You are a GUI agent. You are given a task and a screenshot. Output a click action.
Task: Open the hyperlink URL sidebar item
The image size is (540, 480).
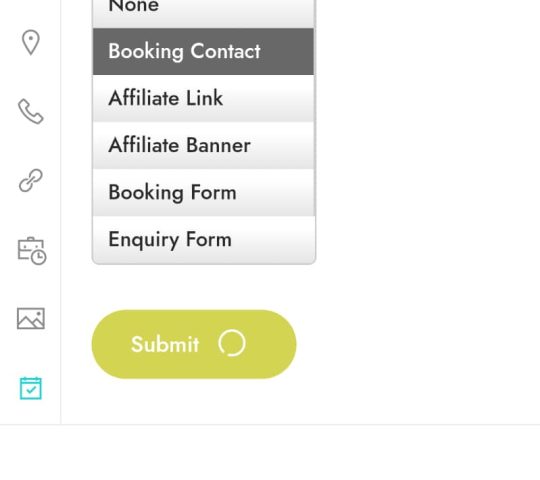[x=31, y=180]
